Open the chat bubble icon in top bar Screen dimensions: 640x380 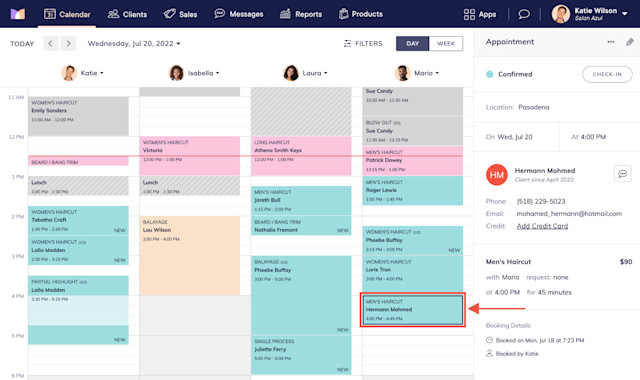click(524, 14)
